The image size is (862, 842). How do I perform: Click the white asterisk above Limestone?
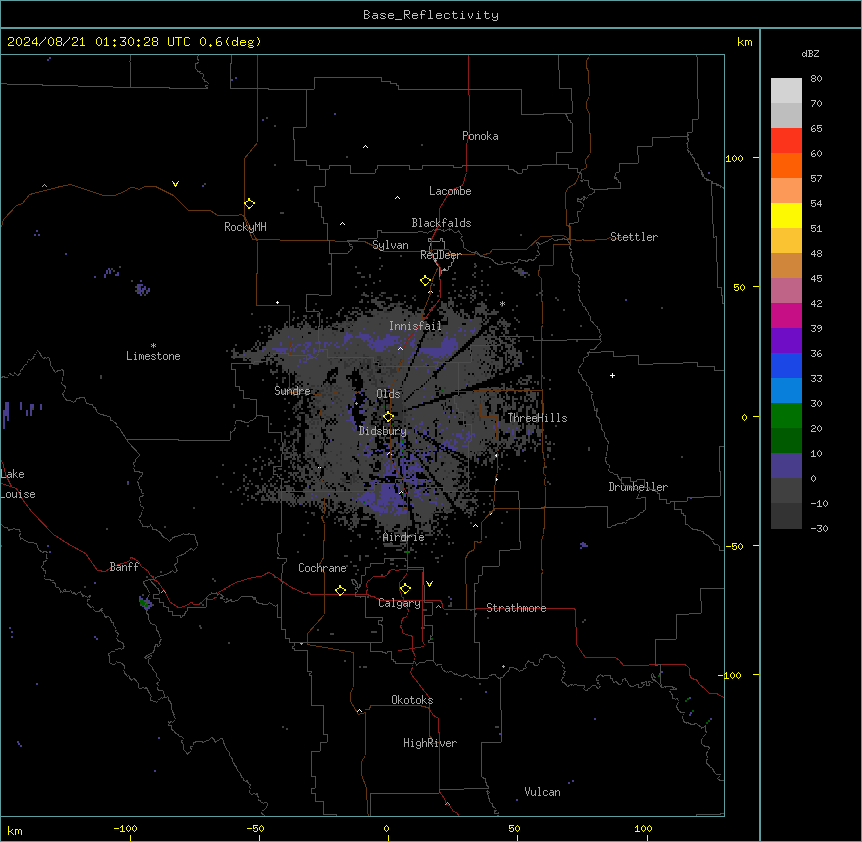coord(153,346)
